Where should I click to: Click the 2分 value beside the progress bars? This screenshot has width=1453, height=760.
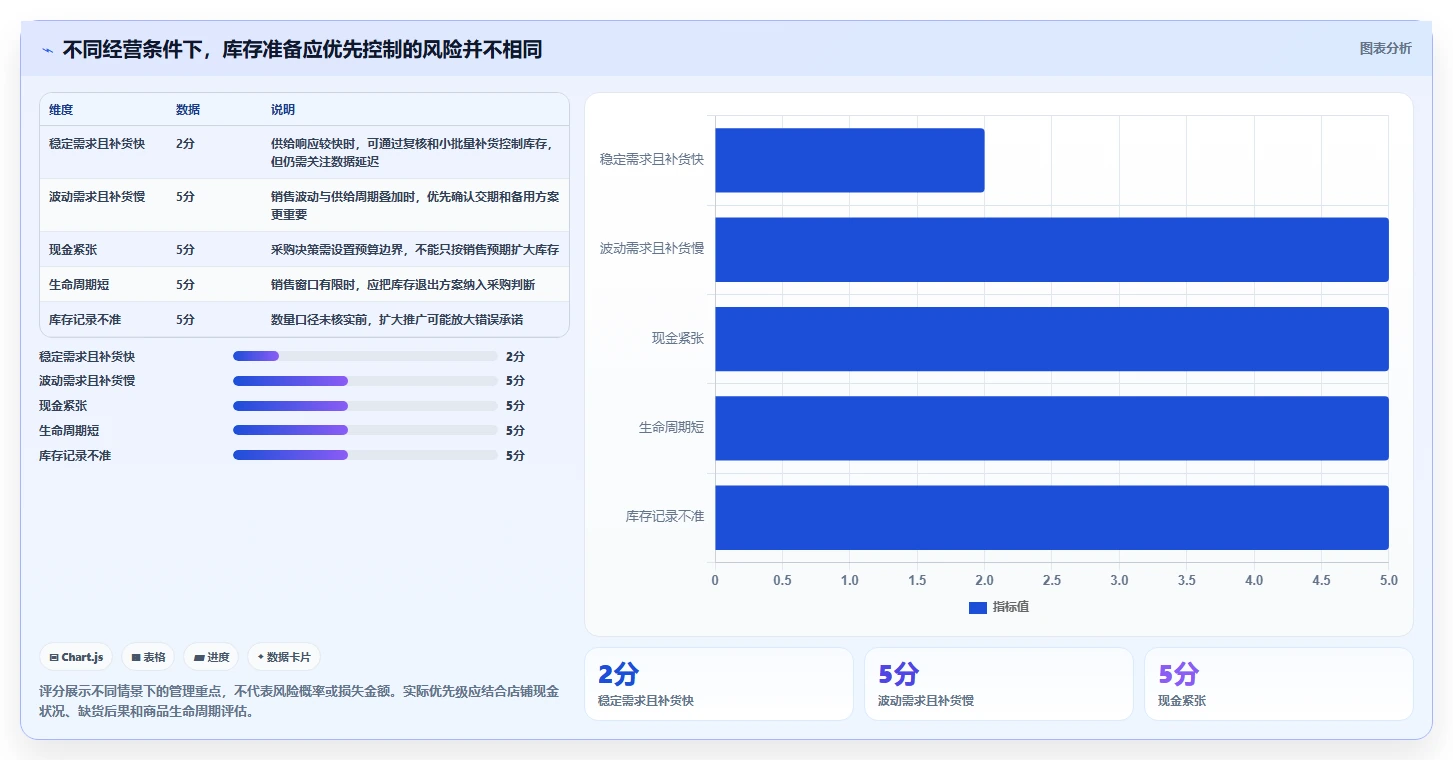click(515, 356)
